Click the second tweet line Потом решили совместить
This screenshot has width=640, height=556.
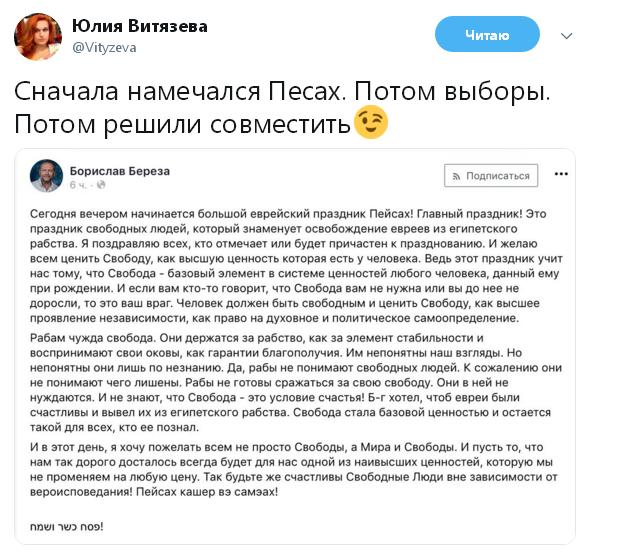tap(182, 124)
